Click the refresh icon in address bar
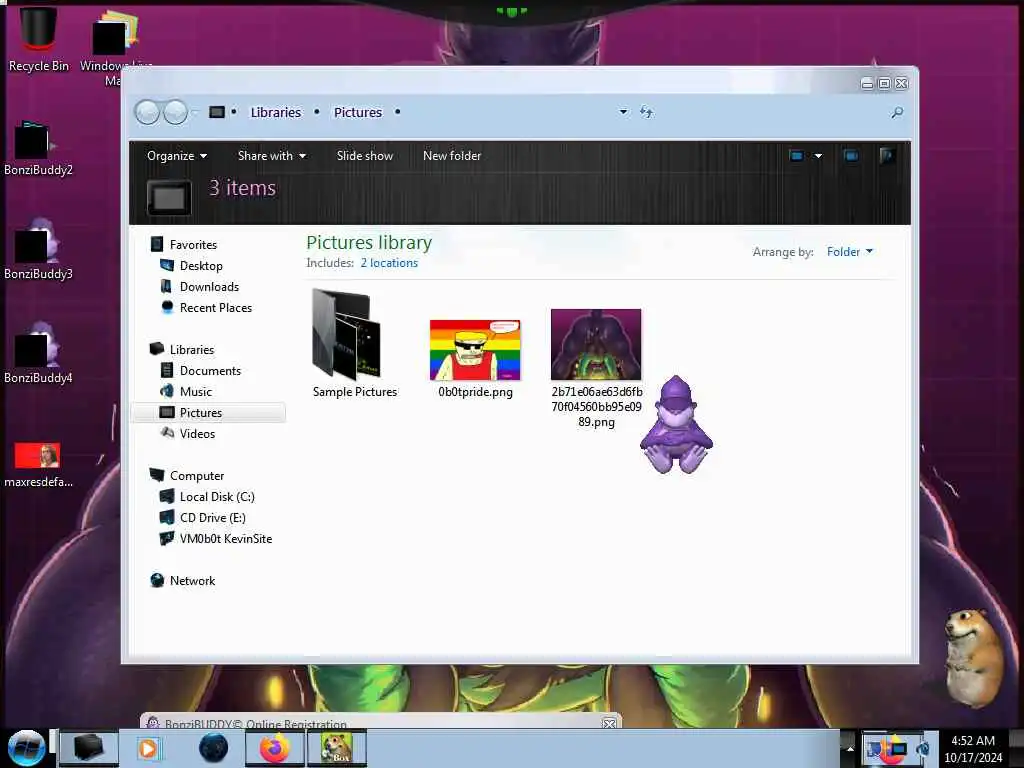 (646, 112)
